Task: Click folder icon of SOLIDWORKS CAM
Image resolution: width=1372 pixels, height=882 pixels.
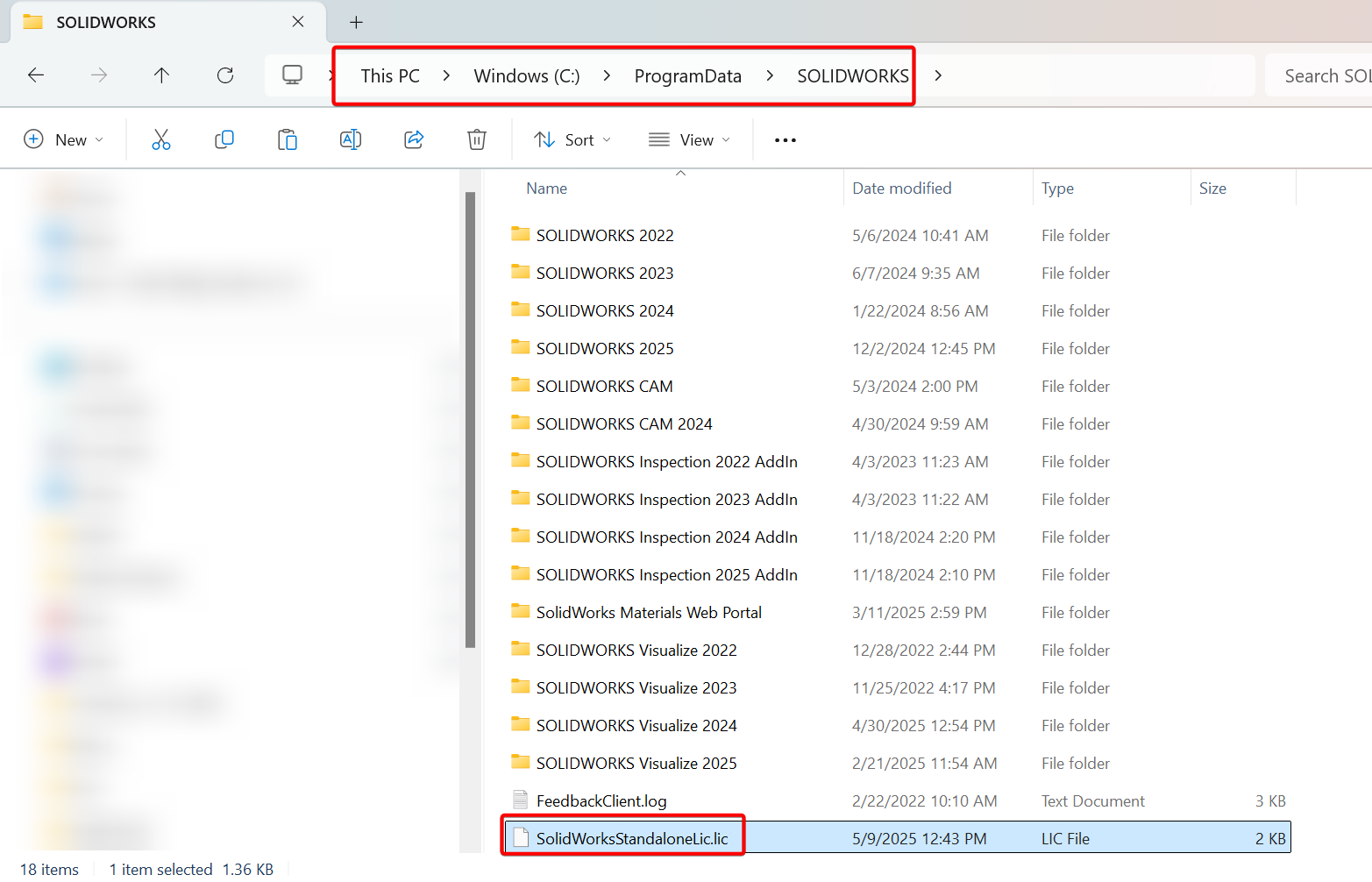Action: click(x=521, y=385)
